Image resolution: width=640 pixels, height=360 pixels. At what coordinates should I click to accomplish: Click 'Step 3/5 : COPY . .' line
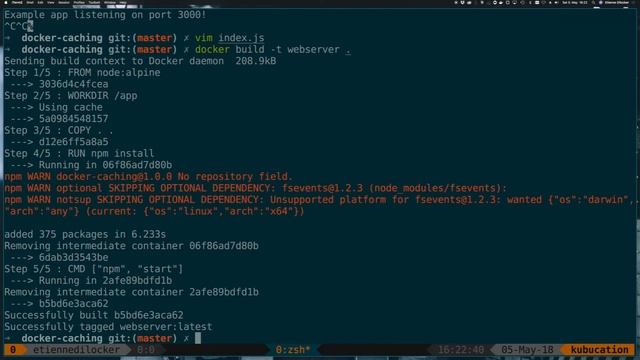[x=59, y=130]
